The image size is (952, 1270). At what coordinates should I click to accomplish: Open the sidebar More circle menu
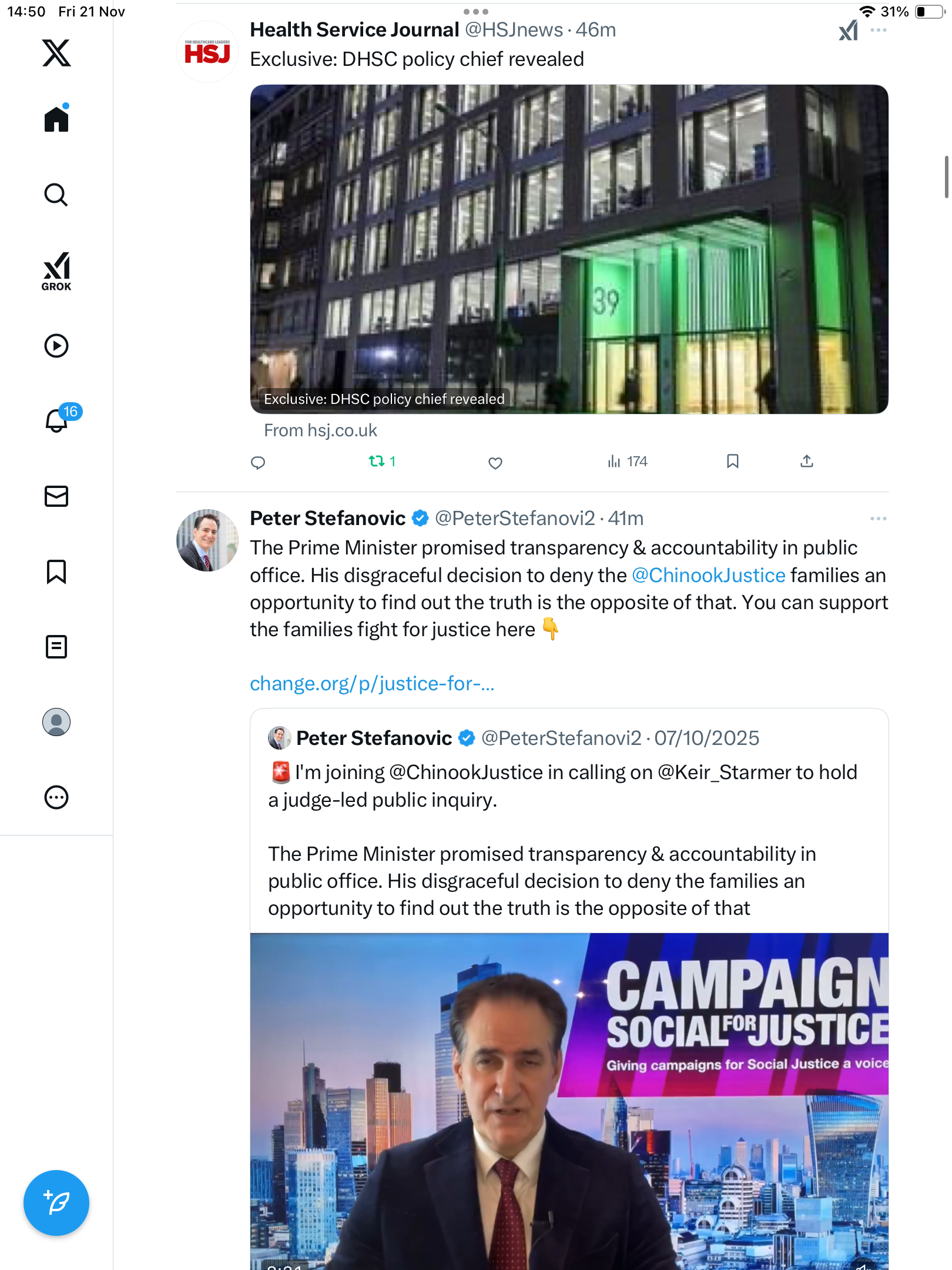pos(56,797)
